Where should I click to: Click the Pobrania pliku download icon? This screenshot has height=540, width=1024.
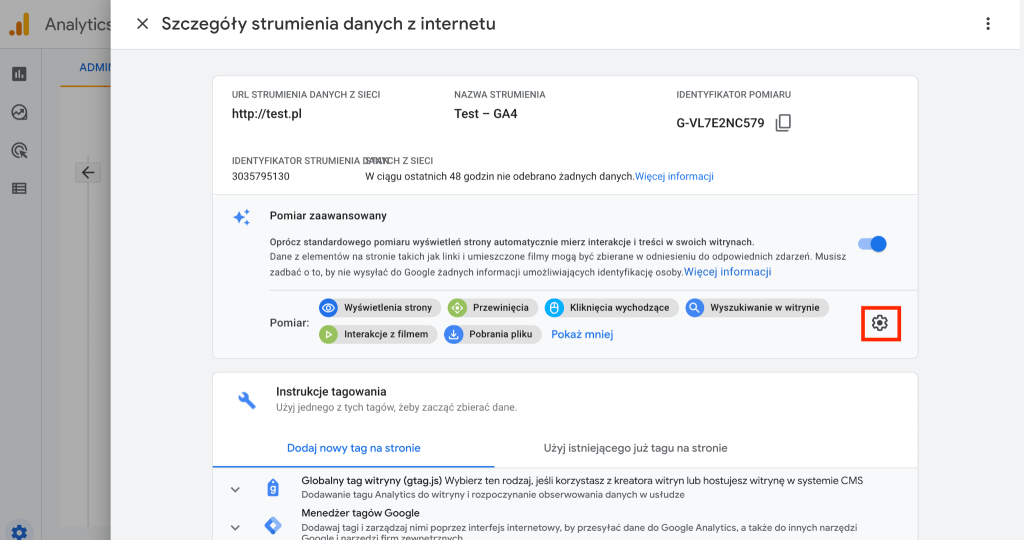point(454,334)
